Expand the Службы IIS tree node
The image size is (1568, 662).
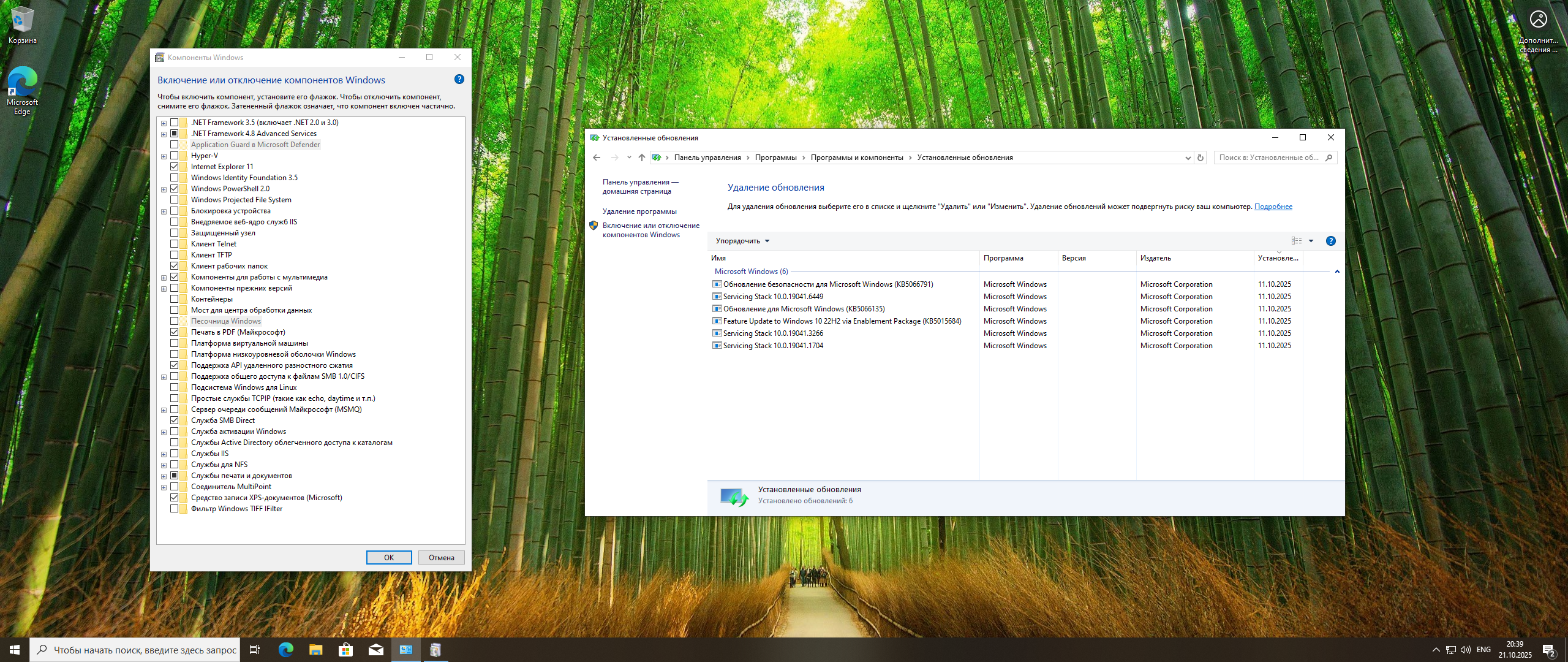(164, 454)
